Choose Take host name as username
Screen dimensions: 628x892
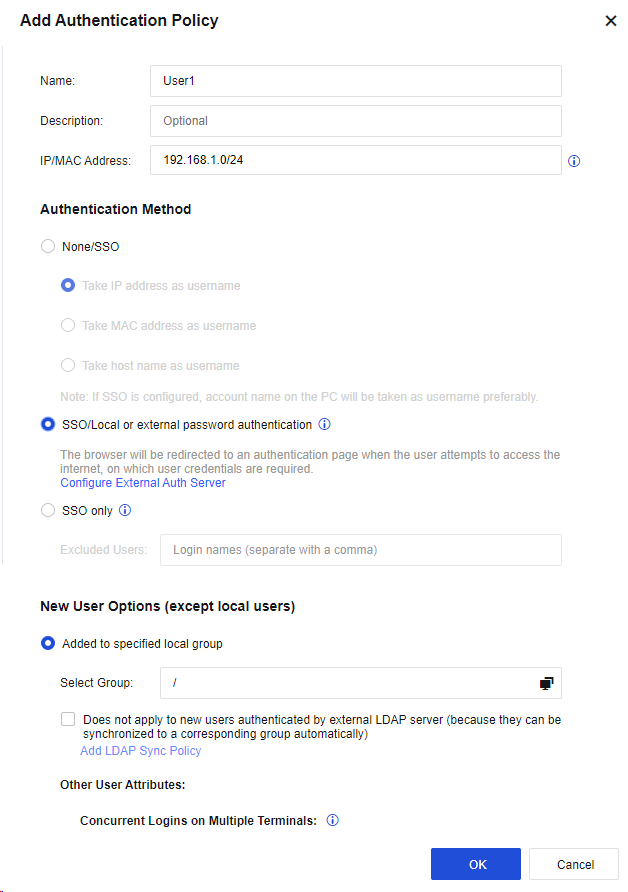click(x=68, y=366)
